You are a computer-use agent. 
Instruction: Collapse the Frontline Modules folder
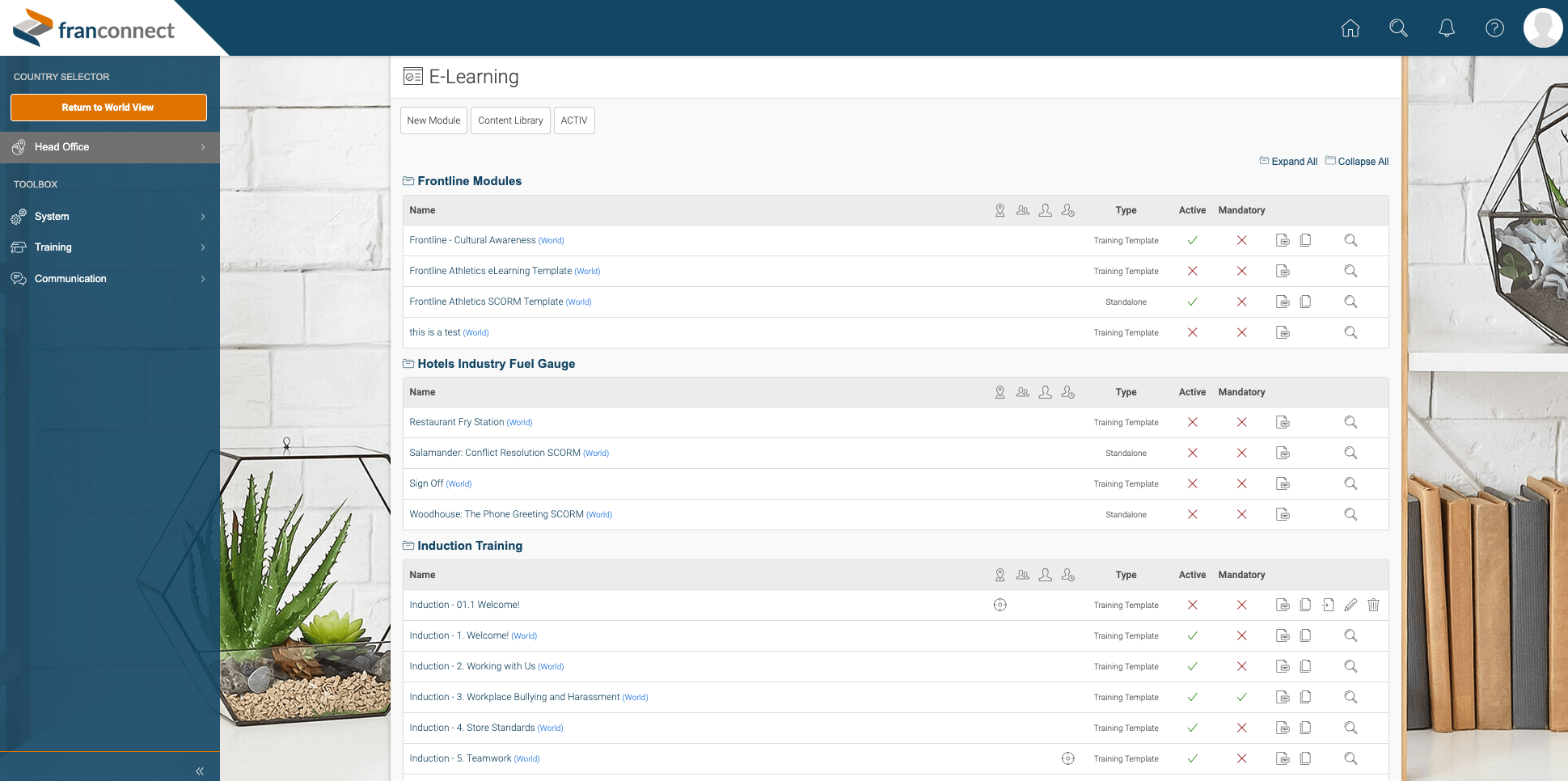tap(408, 181)
